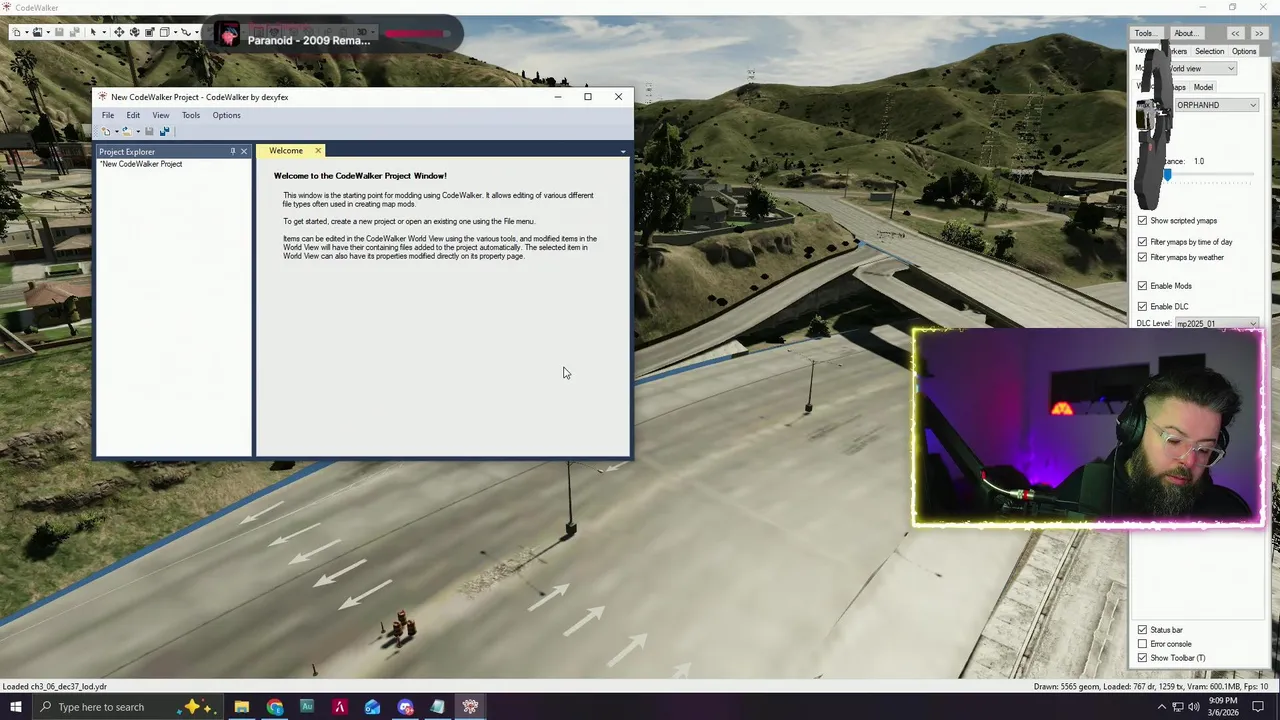Screen dimensions: 1280x720
Task: Click the Open file icon in main toolbar
Action: (37, 32)
